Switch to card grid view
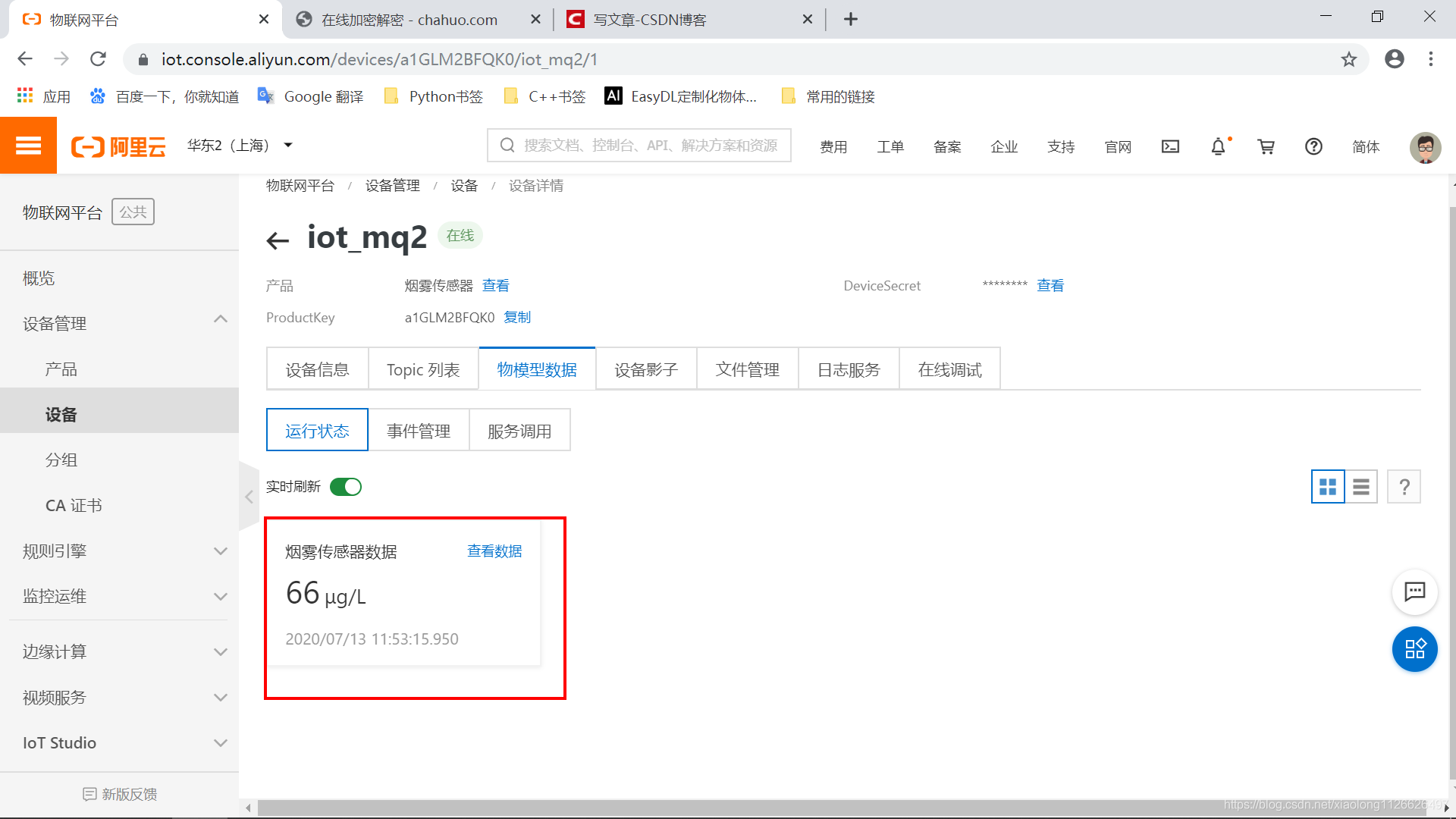1456x819 pixels. coord(1328,487)
